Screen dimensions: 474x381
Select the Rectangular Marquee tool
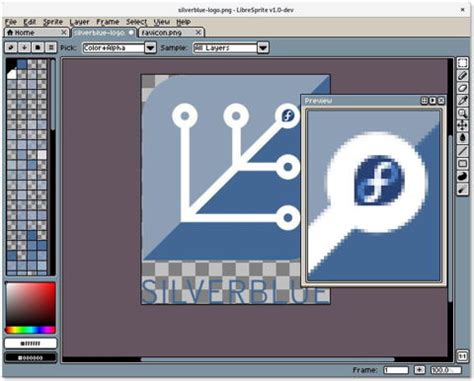462,63
